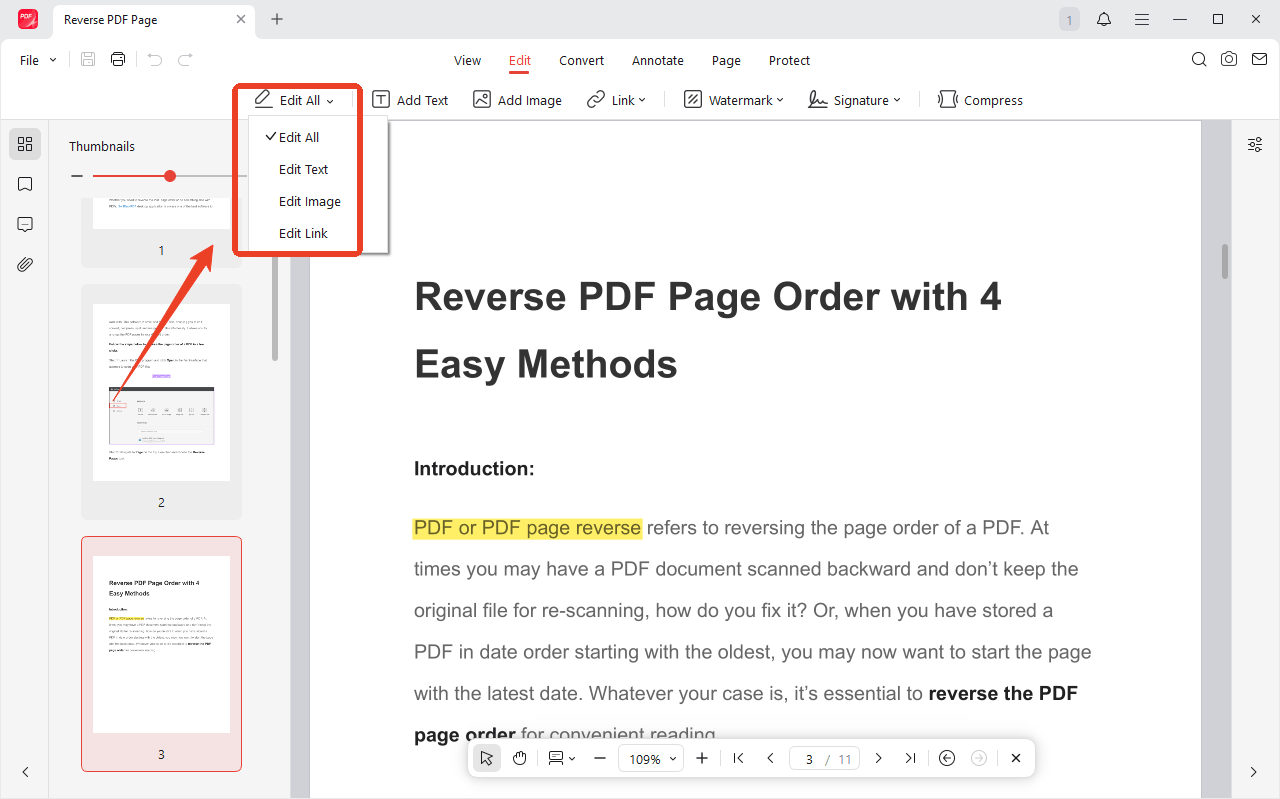Open the File menu dropdown
This screenshot has height=799, width=1280.
click(x=38, y=60)
